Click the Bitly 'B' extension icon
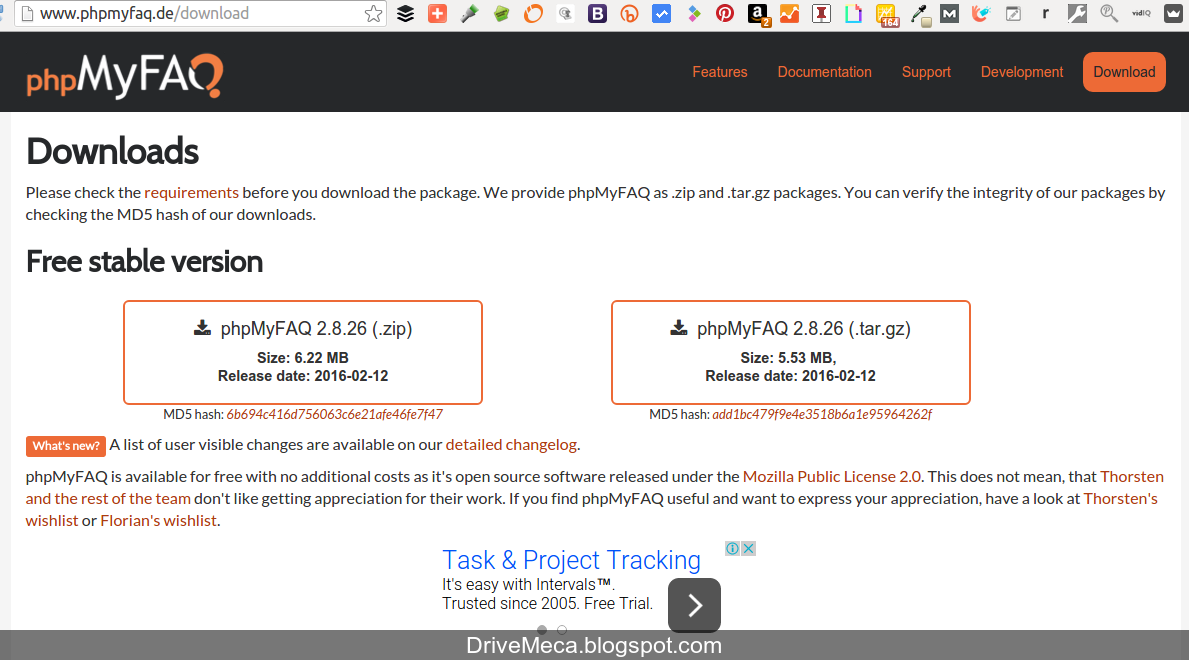The width and height of the screenshot is (1189, 660). 597,14
